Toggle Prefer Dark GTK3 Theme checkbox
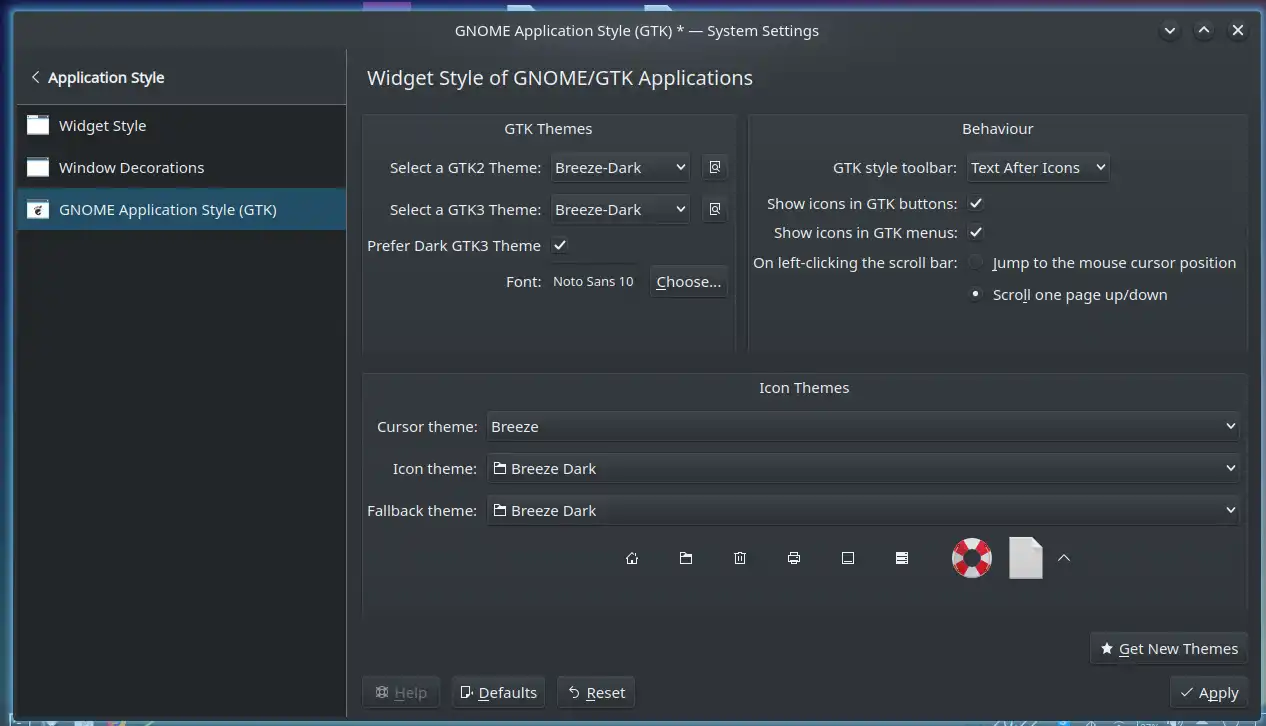 (560, 246)
